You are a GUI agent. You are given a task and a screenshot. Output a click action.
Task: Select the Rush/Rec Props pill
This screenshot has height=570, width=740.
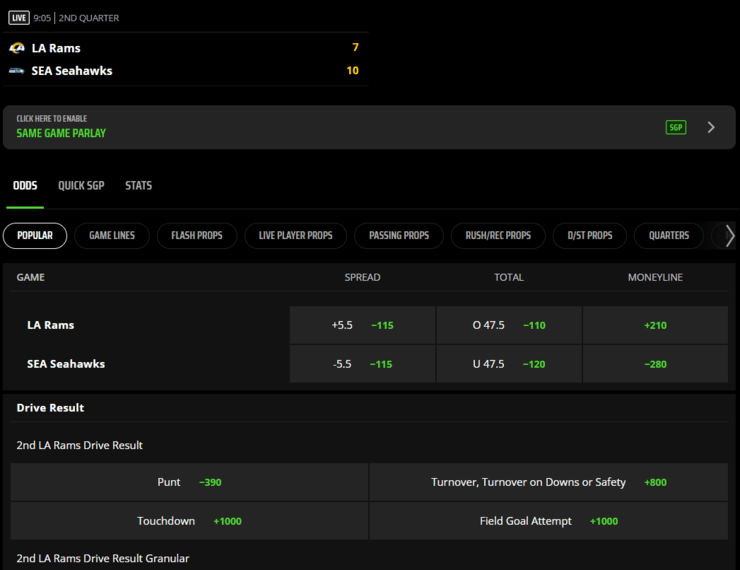[x=498, y=235]
